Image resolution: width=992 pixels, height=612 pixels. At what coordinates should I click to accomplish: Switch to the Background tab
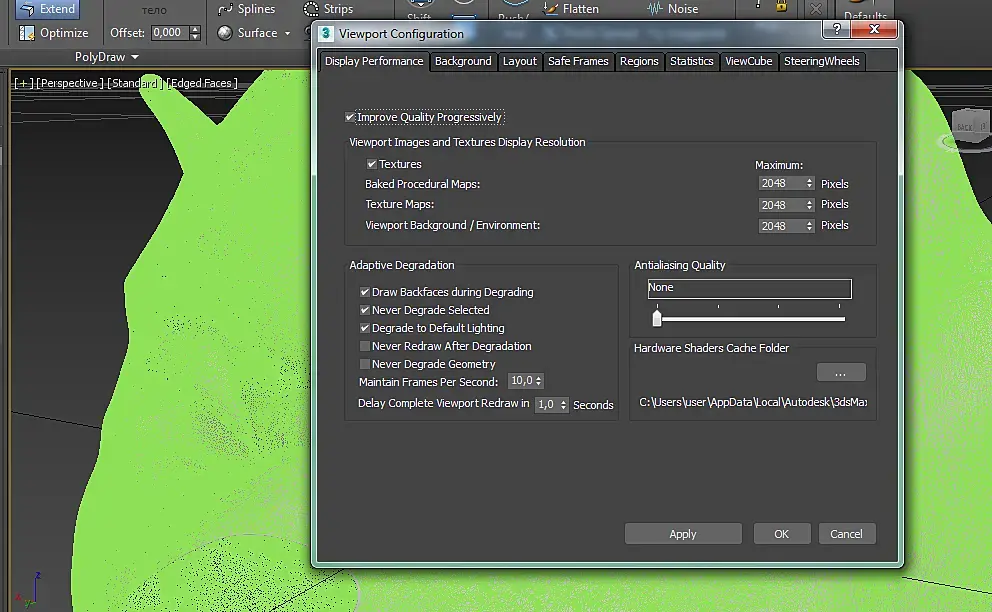tap(463, 61)
